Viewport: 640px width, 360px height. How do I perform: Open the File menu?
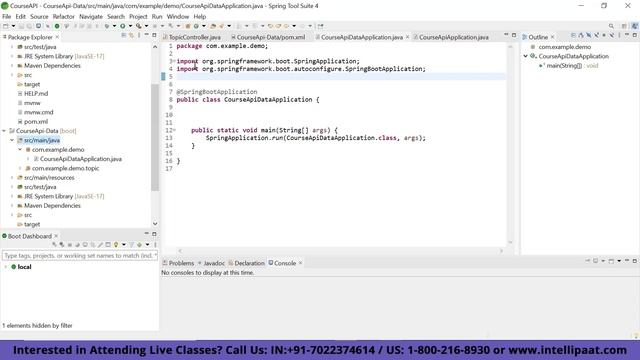[x=7, y=16]
